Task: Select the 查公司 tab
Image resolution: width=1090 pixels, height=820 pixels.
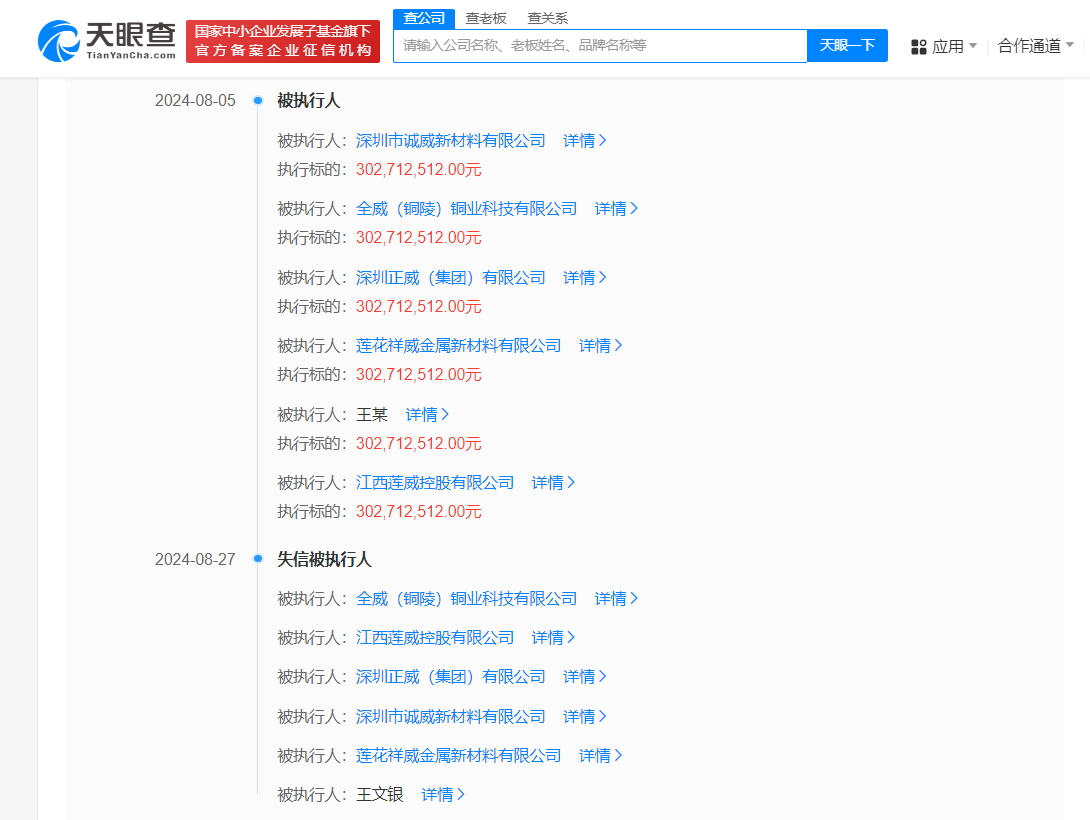Action: (x=422, y=17)
